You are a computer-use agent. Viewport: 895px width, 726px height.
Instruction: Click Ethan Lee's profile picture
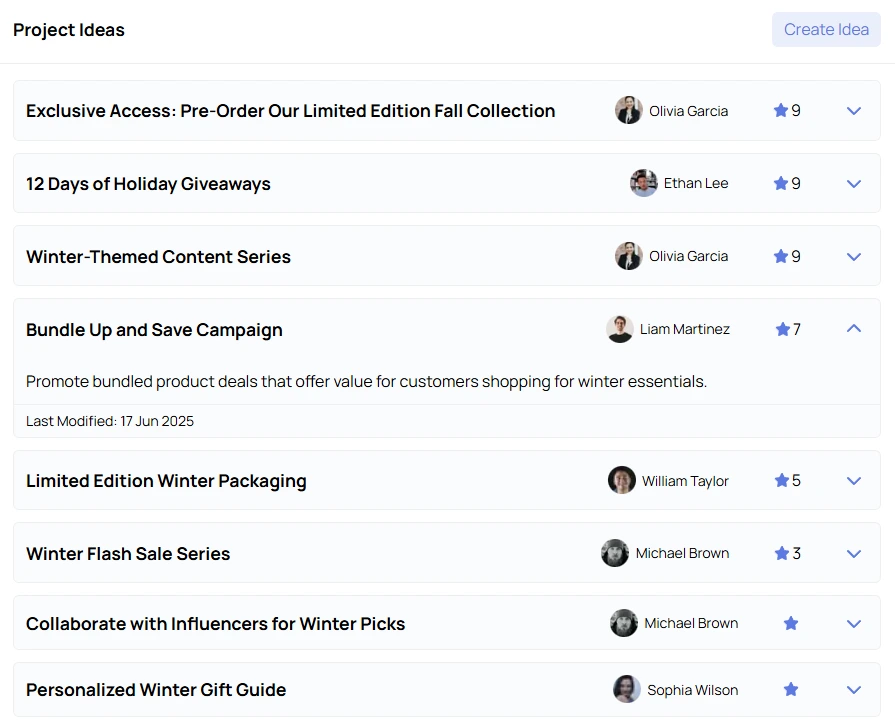pyautogui.click(x=643, y=183)
